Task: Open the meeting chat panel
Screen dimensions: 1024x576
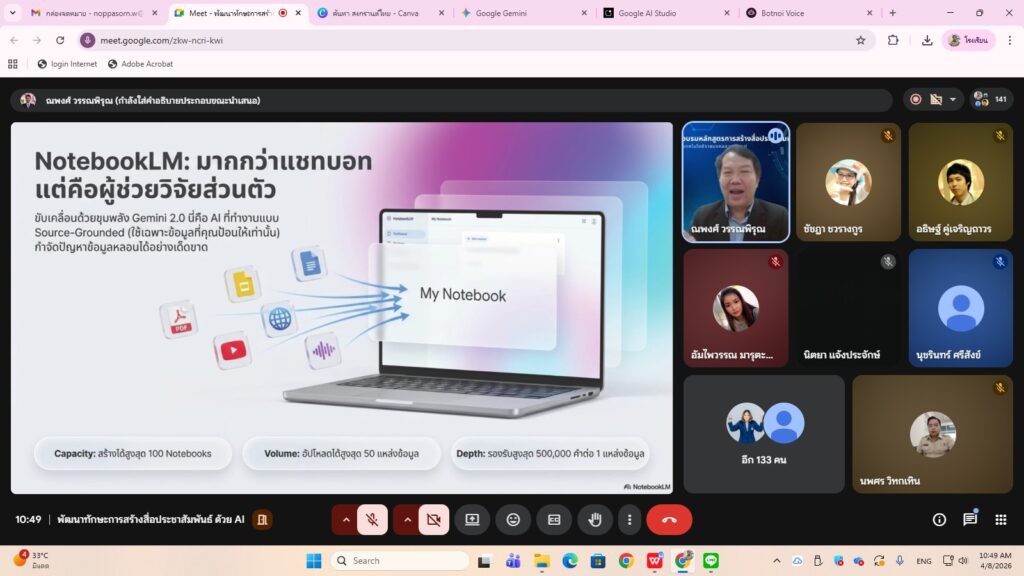Action: pyautogui.click(x=970, y=520)
